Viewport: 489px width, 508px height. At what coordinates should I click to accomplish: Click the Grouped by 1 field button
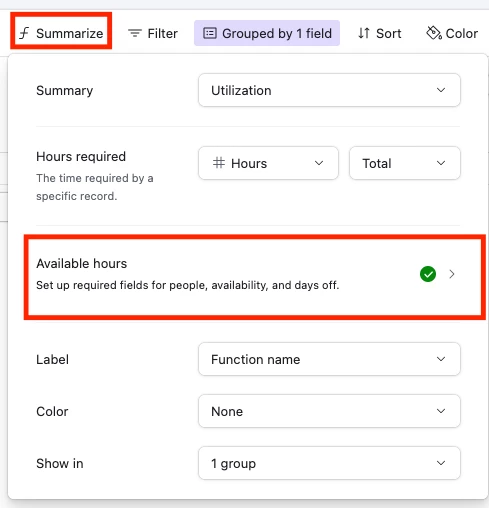[267, 33]
